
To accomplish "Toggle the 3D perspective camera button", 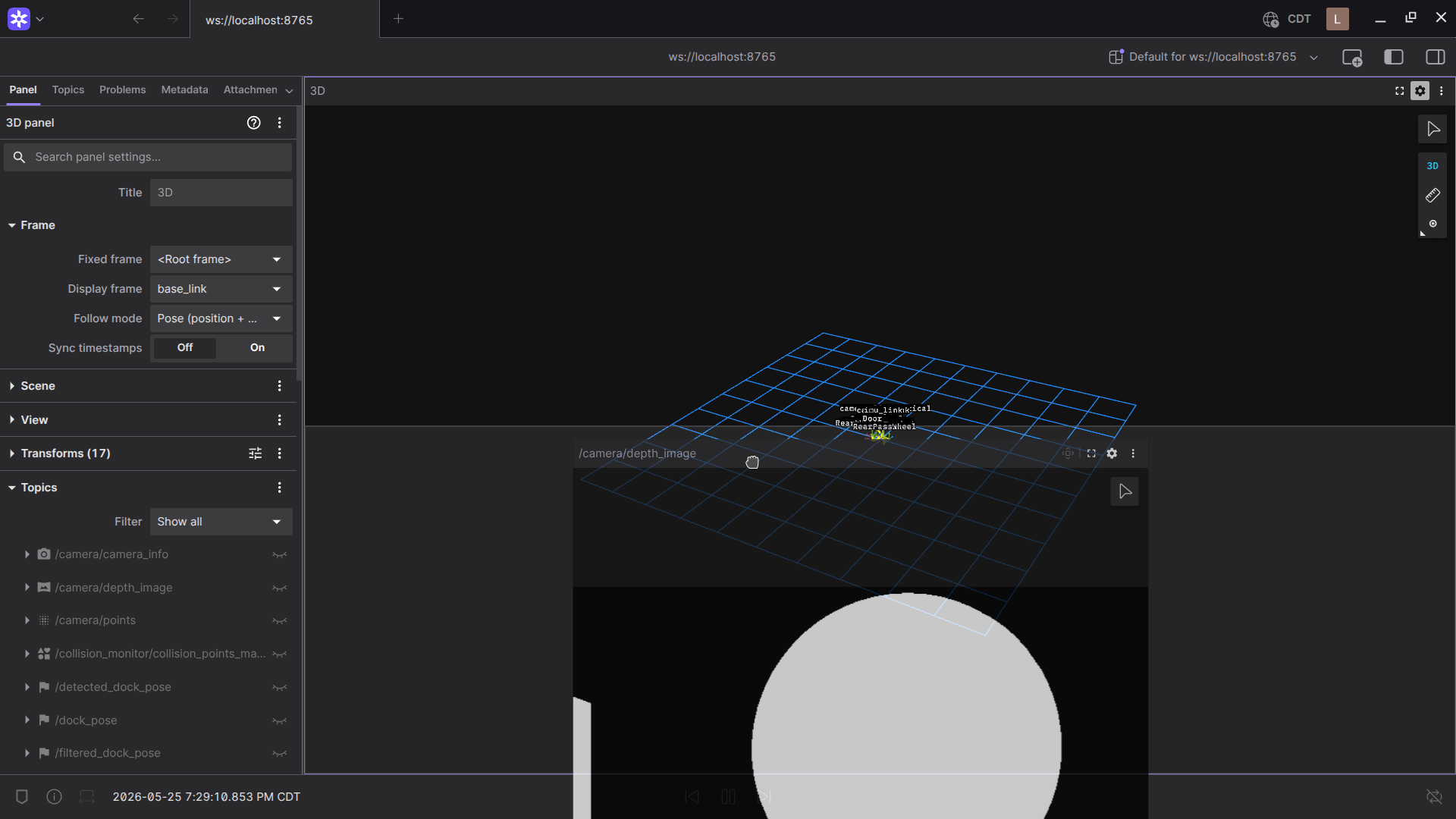I will point(1432,166).
